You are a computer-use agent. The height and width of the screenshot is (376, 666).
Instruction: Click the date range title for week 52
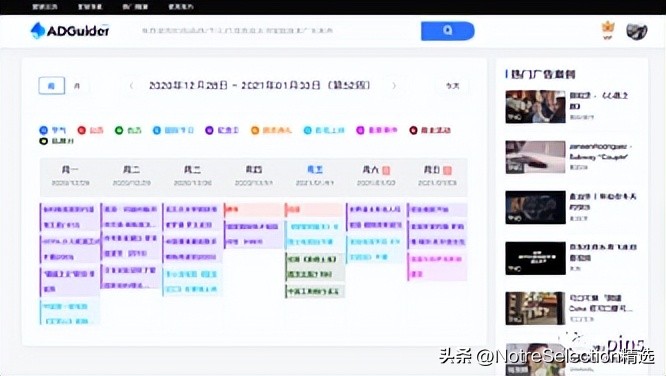[260, 85]
